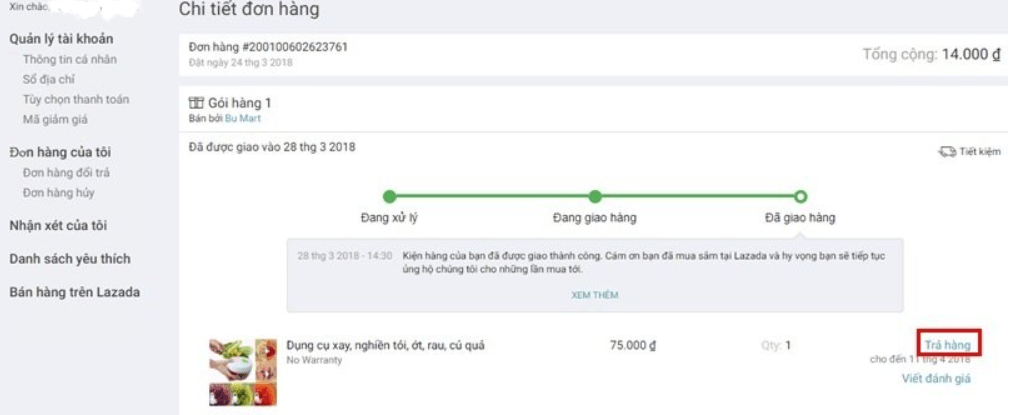Click the Đã giao hàng progress dot
The image size is (1018, 415).
coord(800,196)
